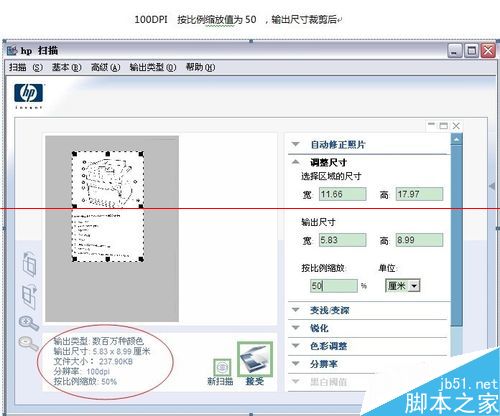500x416 pixels.
Task: Click the selection height field 17.97
Action: 419,194
